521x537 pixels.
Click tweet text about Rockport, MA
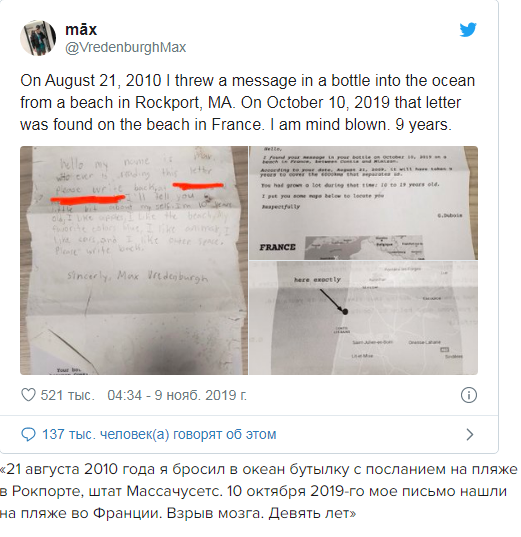point(247,102)
